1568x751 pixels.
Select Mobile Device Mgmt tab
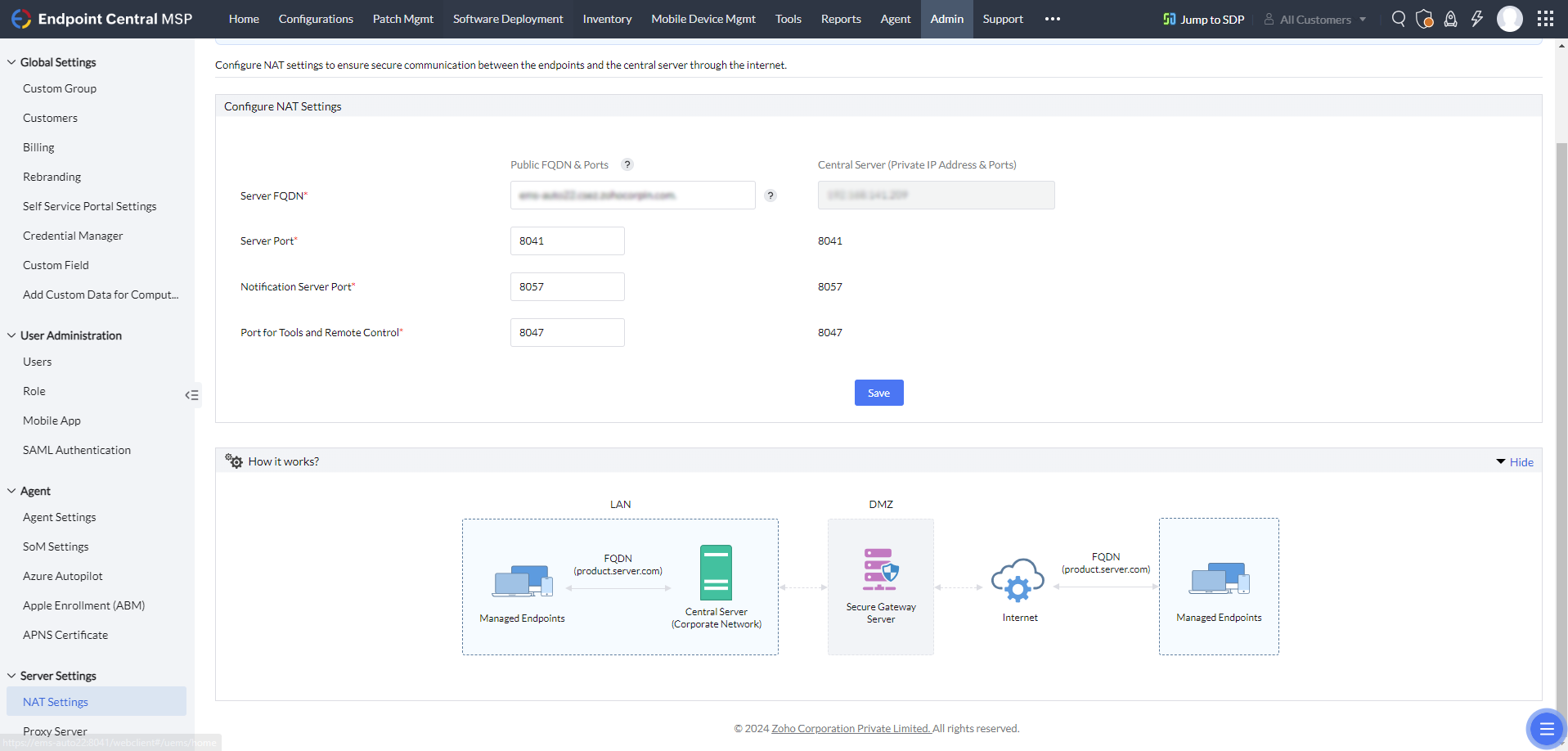click(x=703, y=19)
